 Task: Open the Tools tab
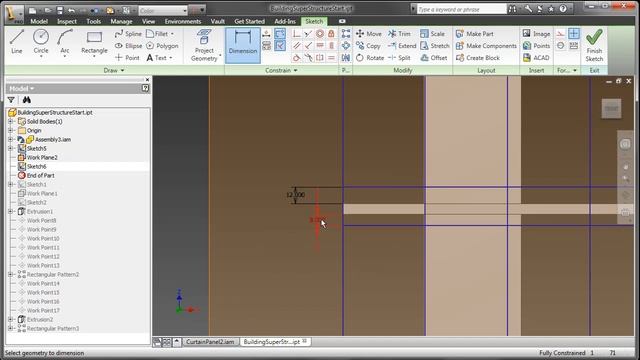pos(93,21)
